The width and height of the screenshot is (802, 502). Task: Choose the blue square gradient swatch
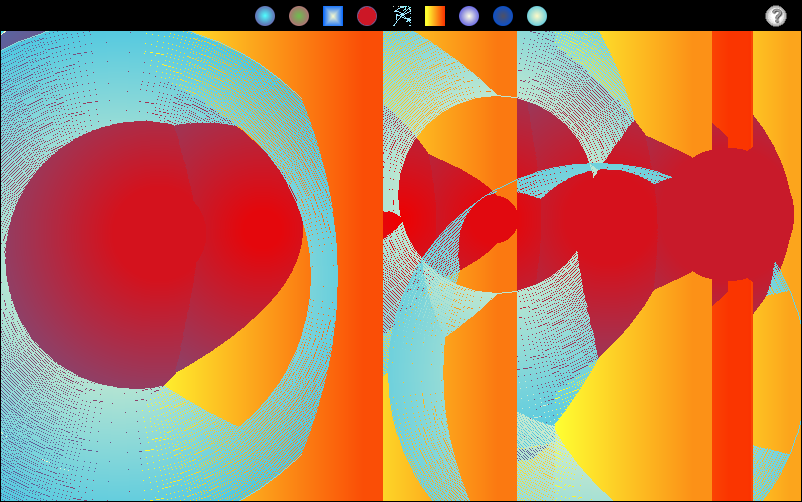coord(333,16)
